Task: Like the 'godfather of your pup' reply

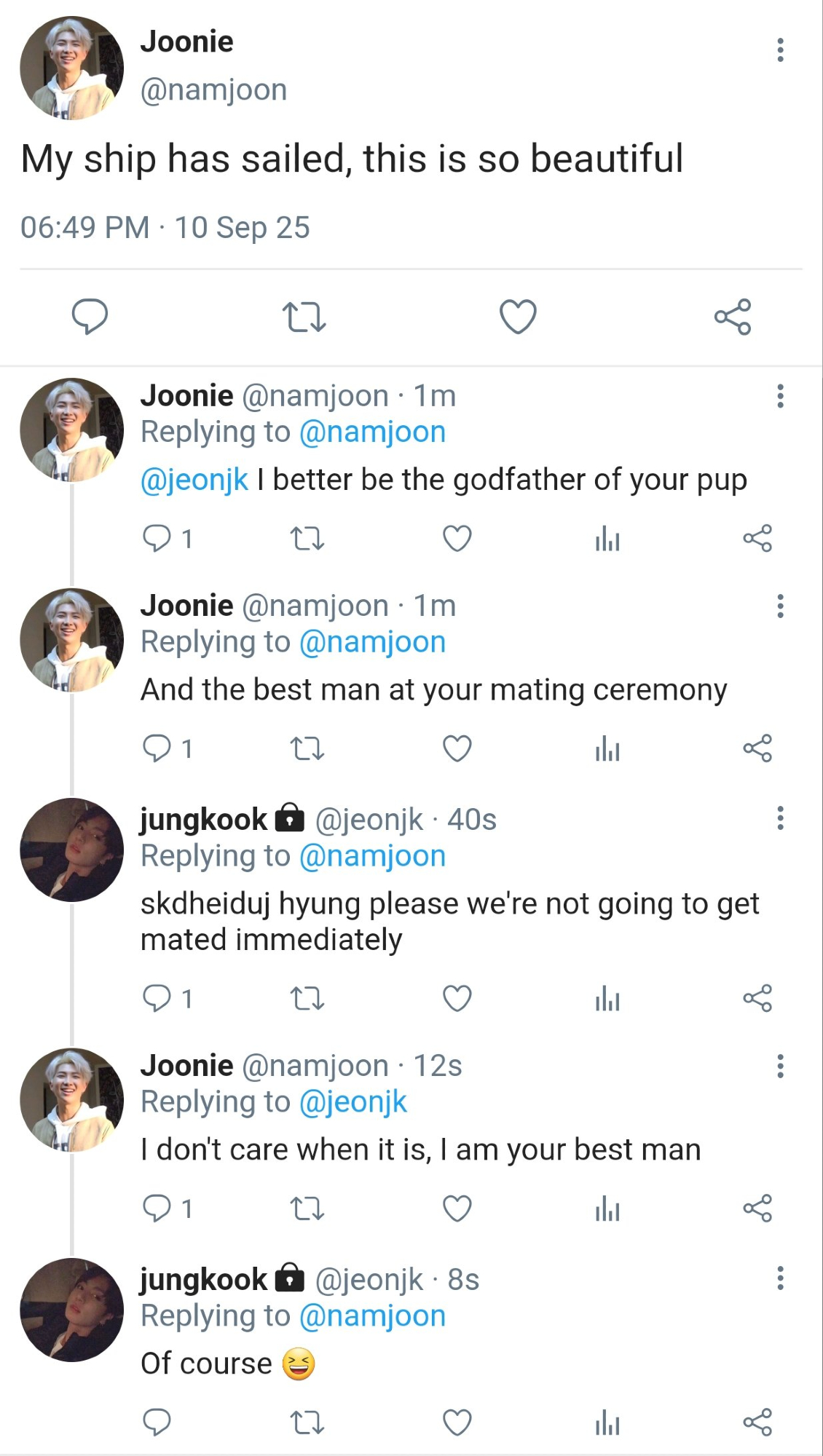Action: (457, 539)
